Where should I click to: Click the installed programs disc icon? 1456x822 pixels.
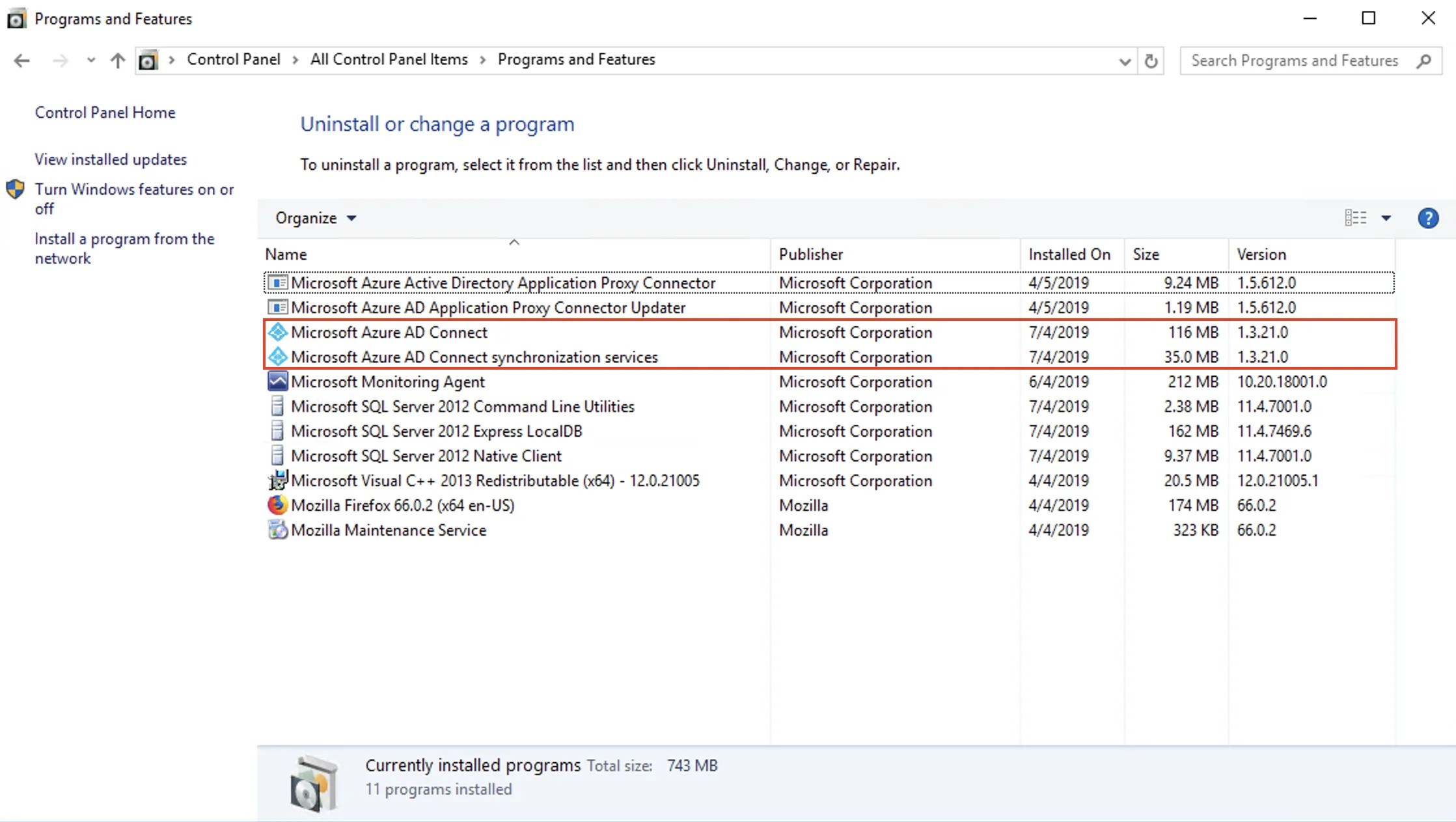pyautogui.click(x=314, y=783)
